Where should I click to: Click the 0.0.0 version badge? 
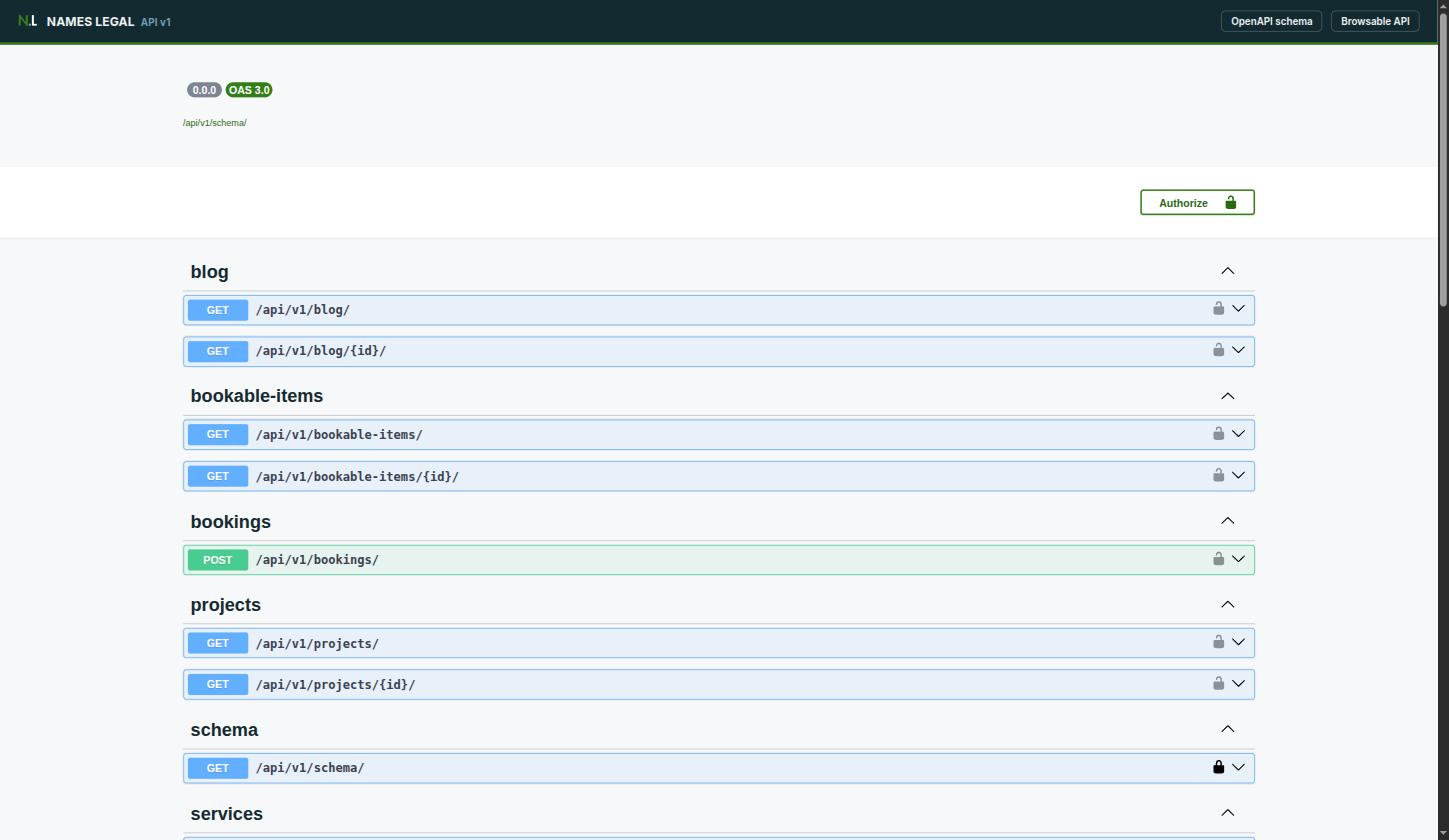[x=204, y=90]
